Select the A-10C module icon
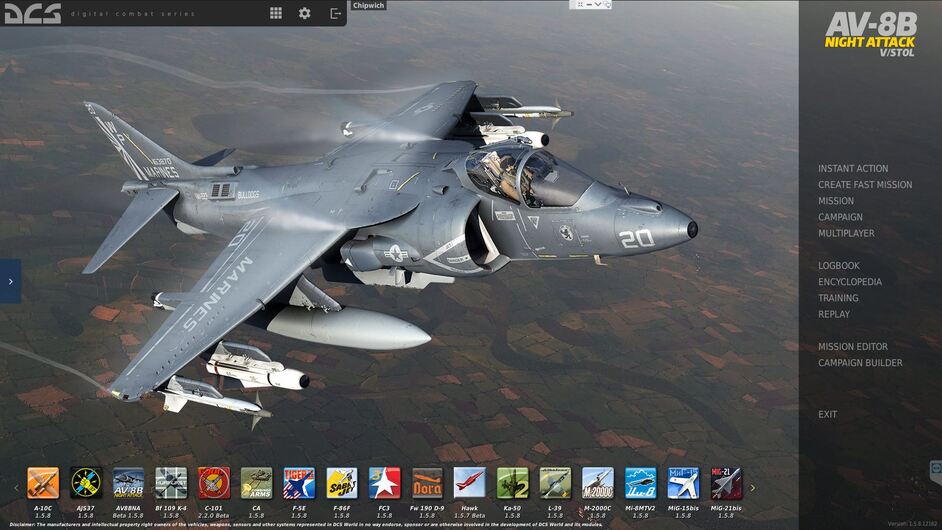 coord(43,483)
